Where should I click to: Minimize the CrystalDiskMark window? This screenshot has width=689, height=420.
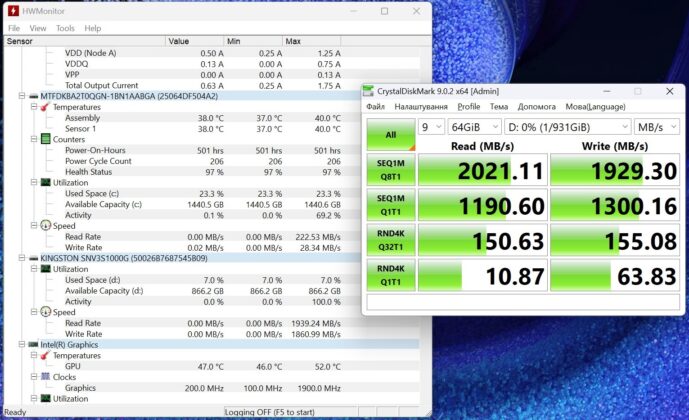[607, 91]
